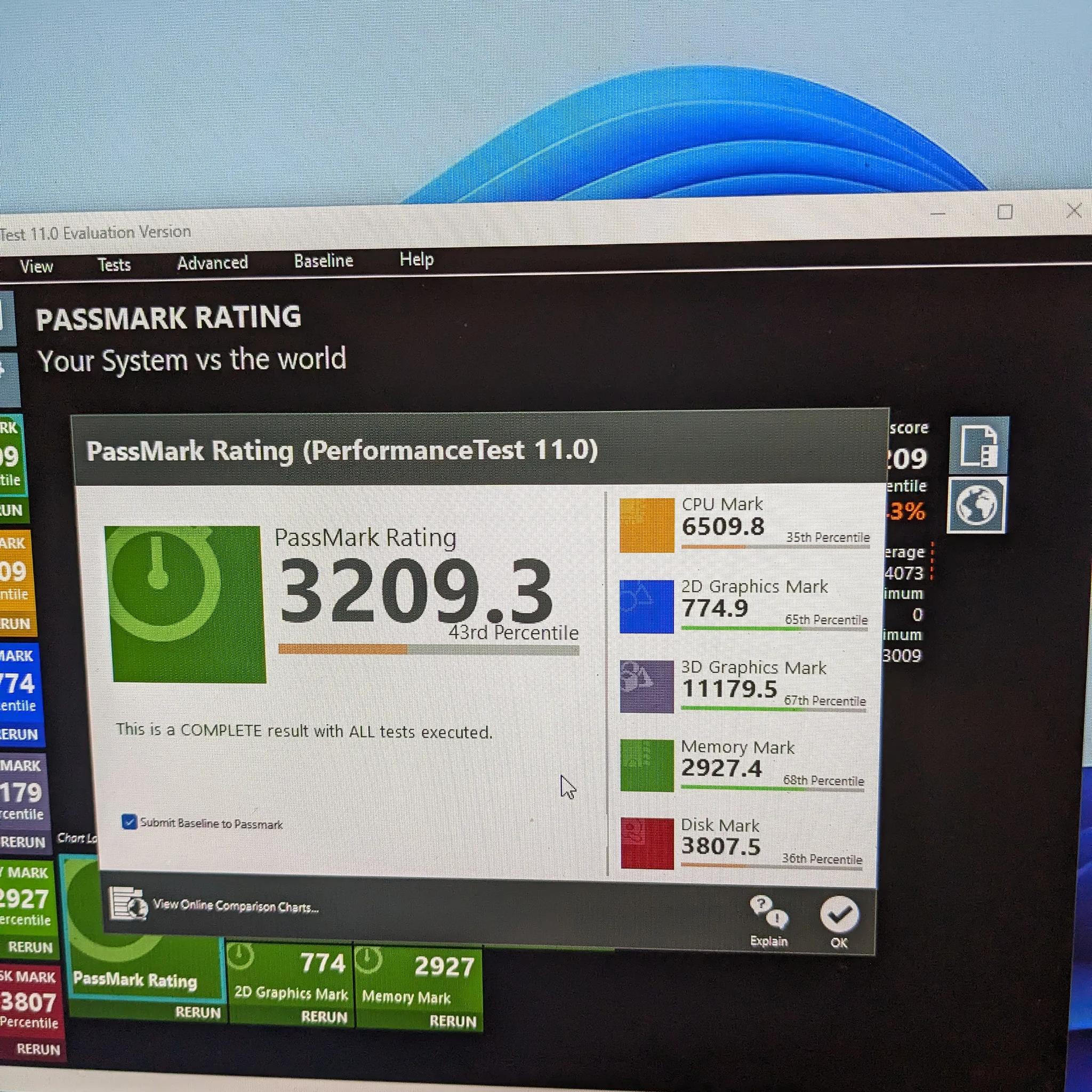Click the "65th Percentile" label
The width and height of the screenshot is (1092, 1092).
point(826,620)
